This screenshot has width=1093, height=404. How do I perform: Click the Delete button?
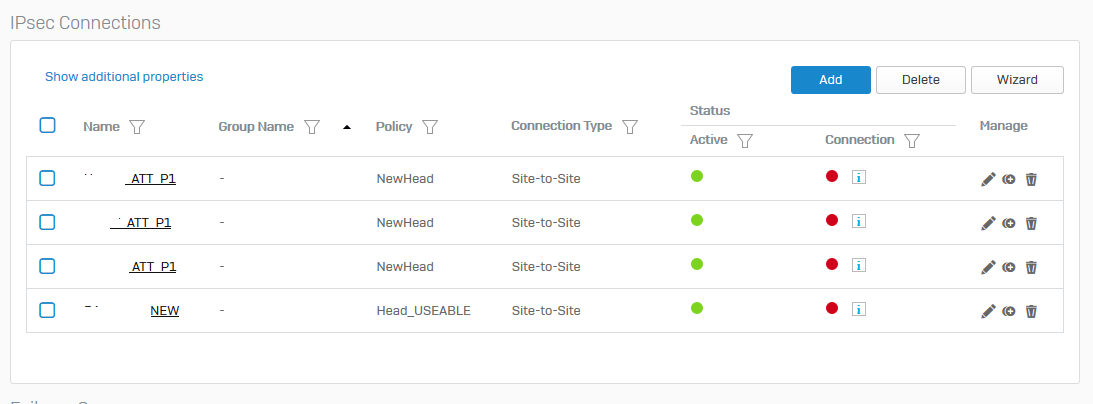(x=921, y=80)
